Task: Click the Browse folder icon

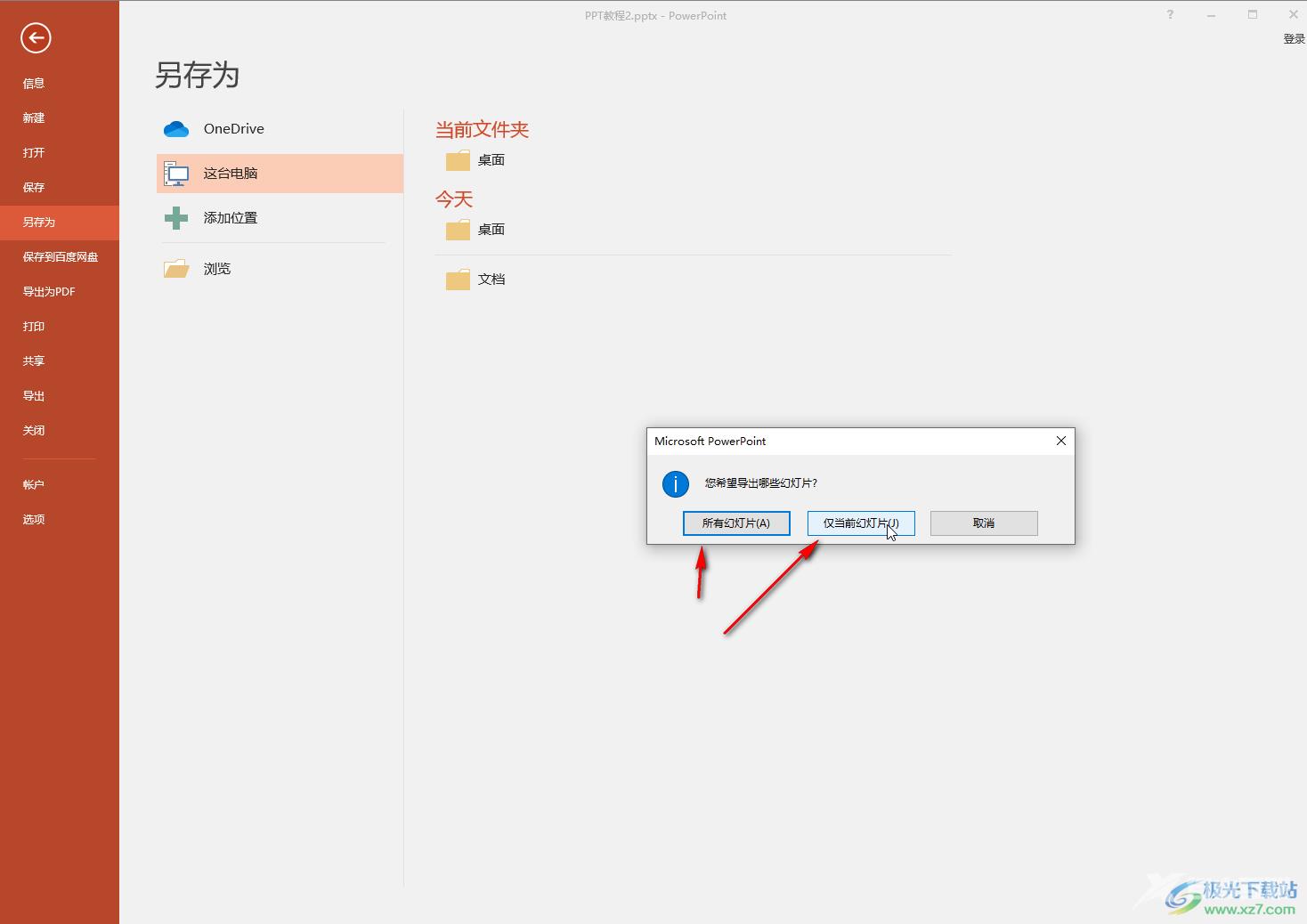Action: coord(176,269)
